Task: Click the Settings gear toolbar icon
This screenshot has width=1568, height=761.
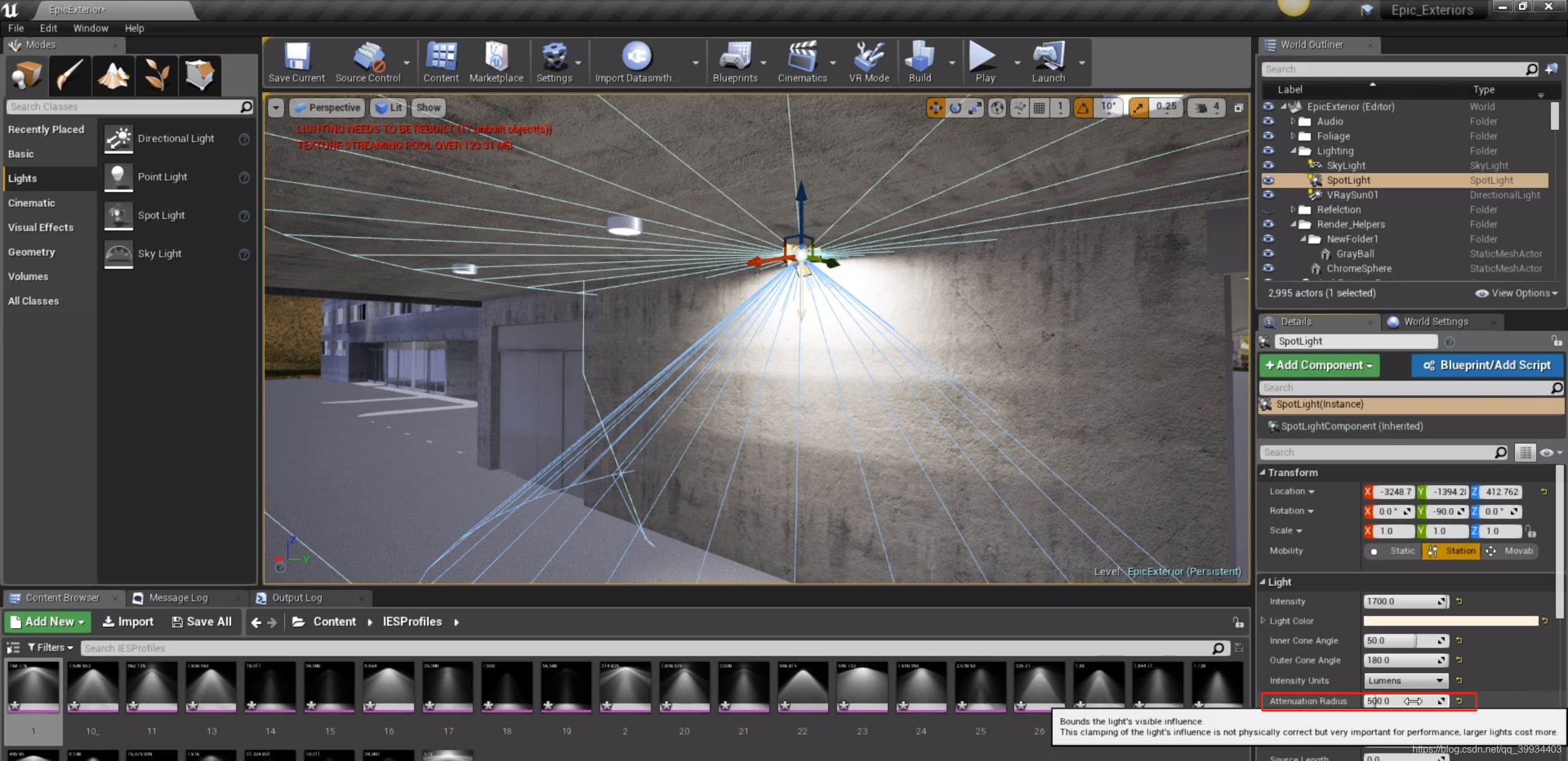Action: tap(554, 62)
